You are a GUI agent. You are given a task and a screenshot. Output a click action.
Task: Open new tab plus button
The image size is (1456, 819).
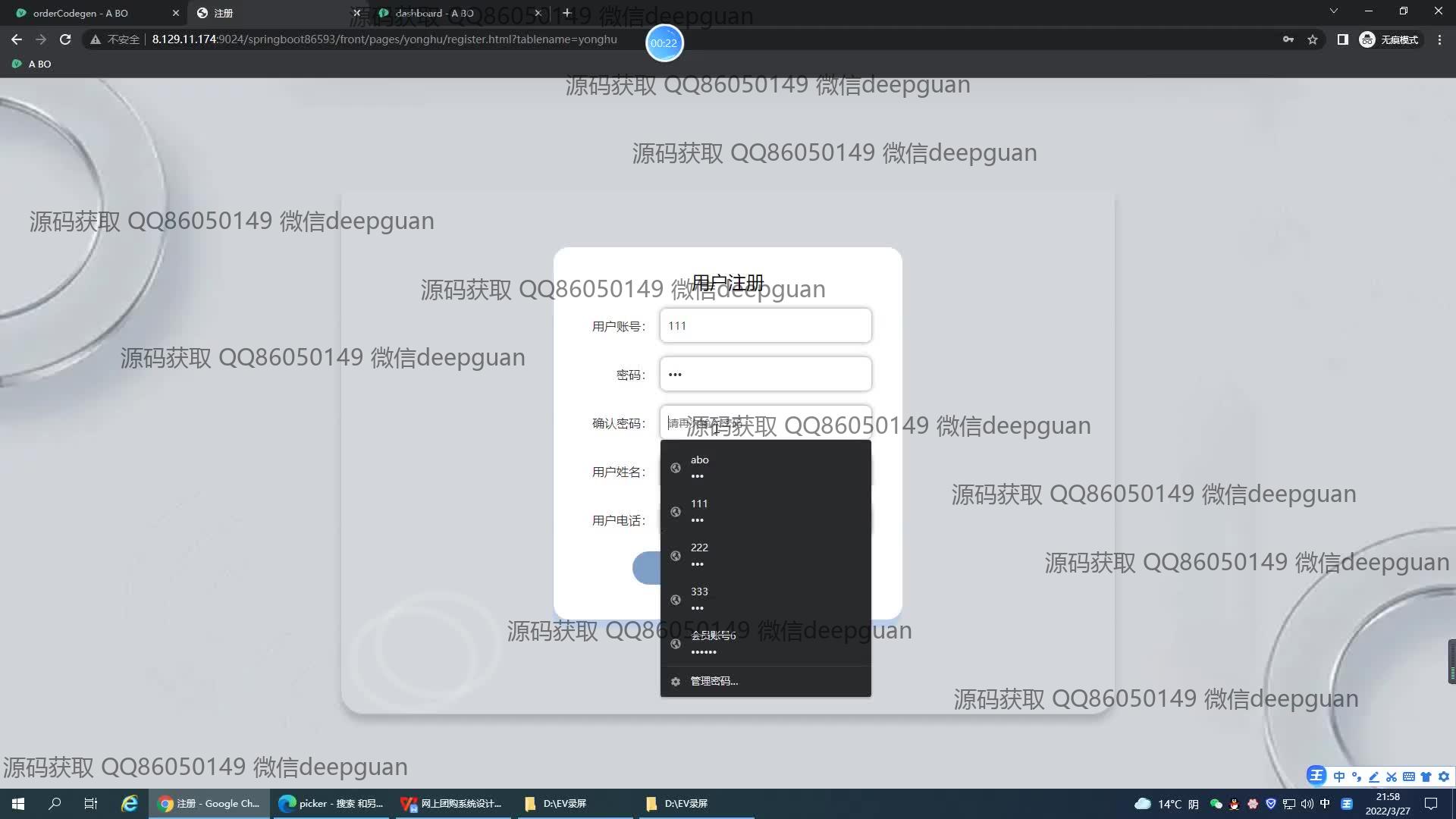coord(566,13)
